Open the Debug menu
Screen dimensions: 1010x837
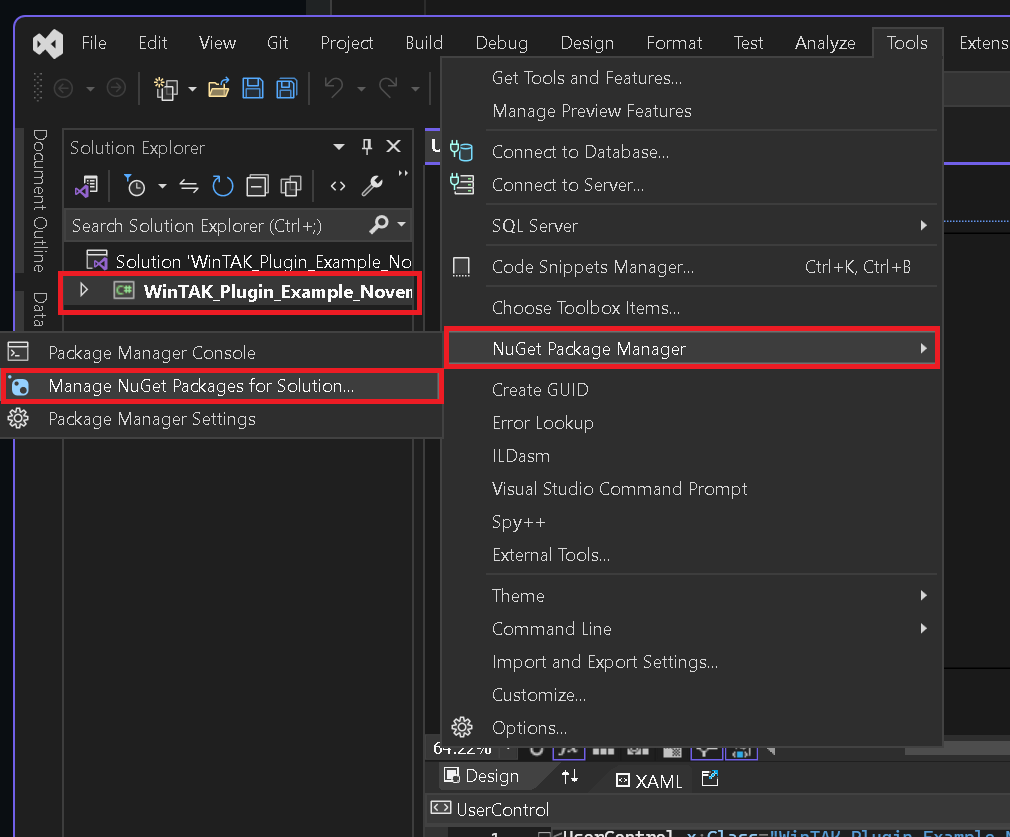[502, 43]
